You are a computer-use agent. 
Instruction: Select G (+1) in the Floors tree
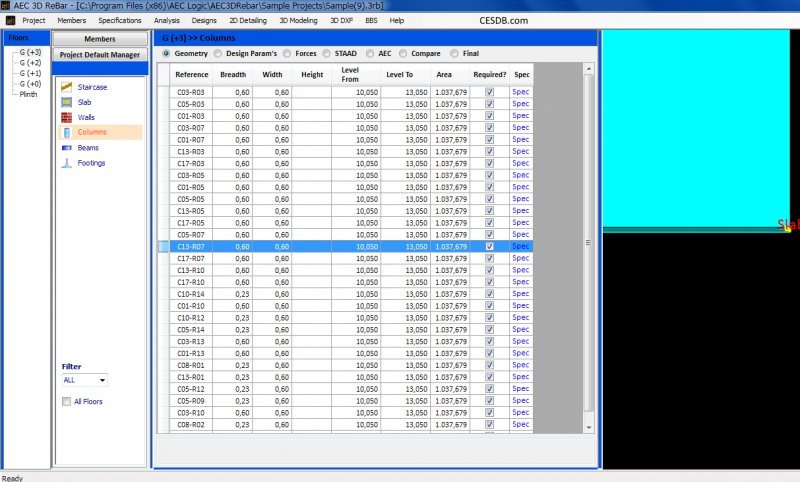click(30, 73)
